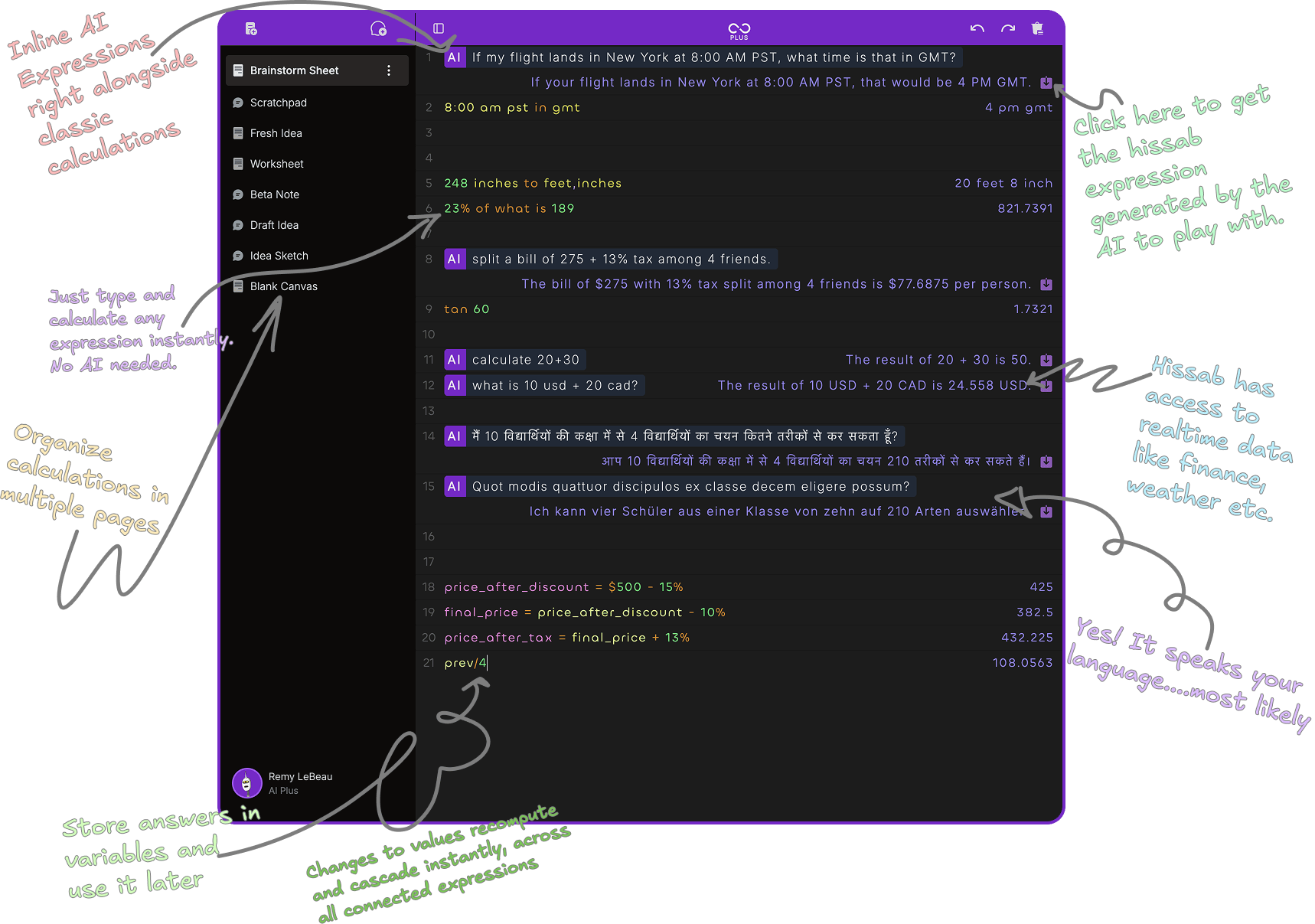Insert expression from the German AI answer
The width and height of the screenshot is (1315, 924).
click(x=1046, y=512)
